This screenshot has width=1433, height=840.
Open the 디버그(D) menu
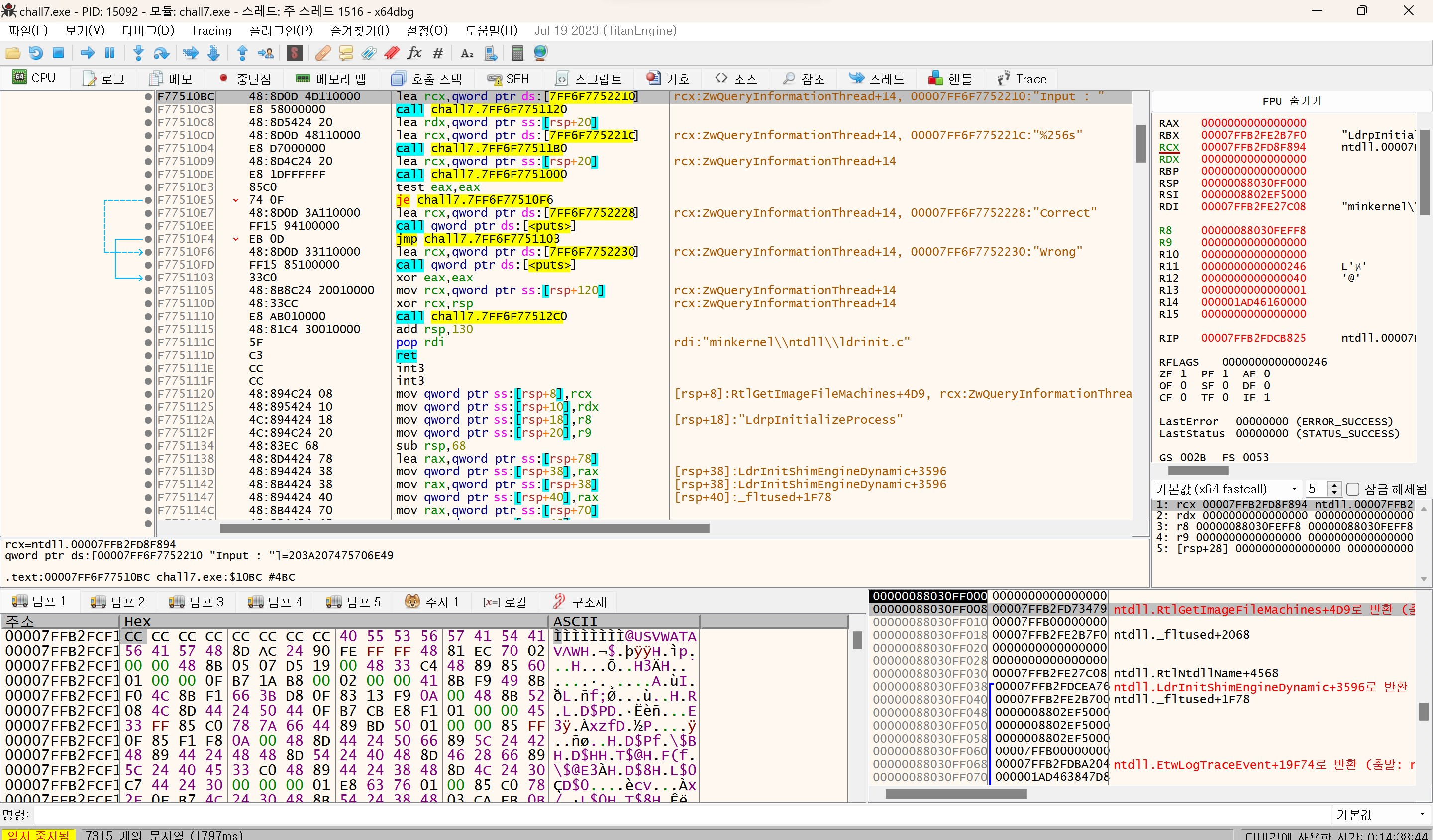[x=148, y=31]
